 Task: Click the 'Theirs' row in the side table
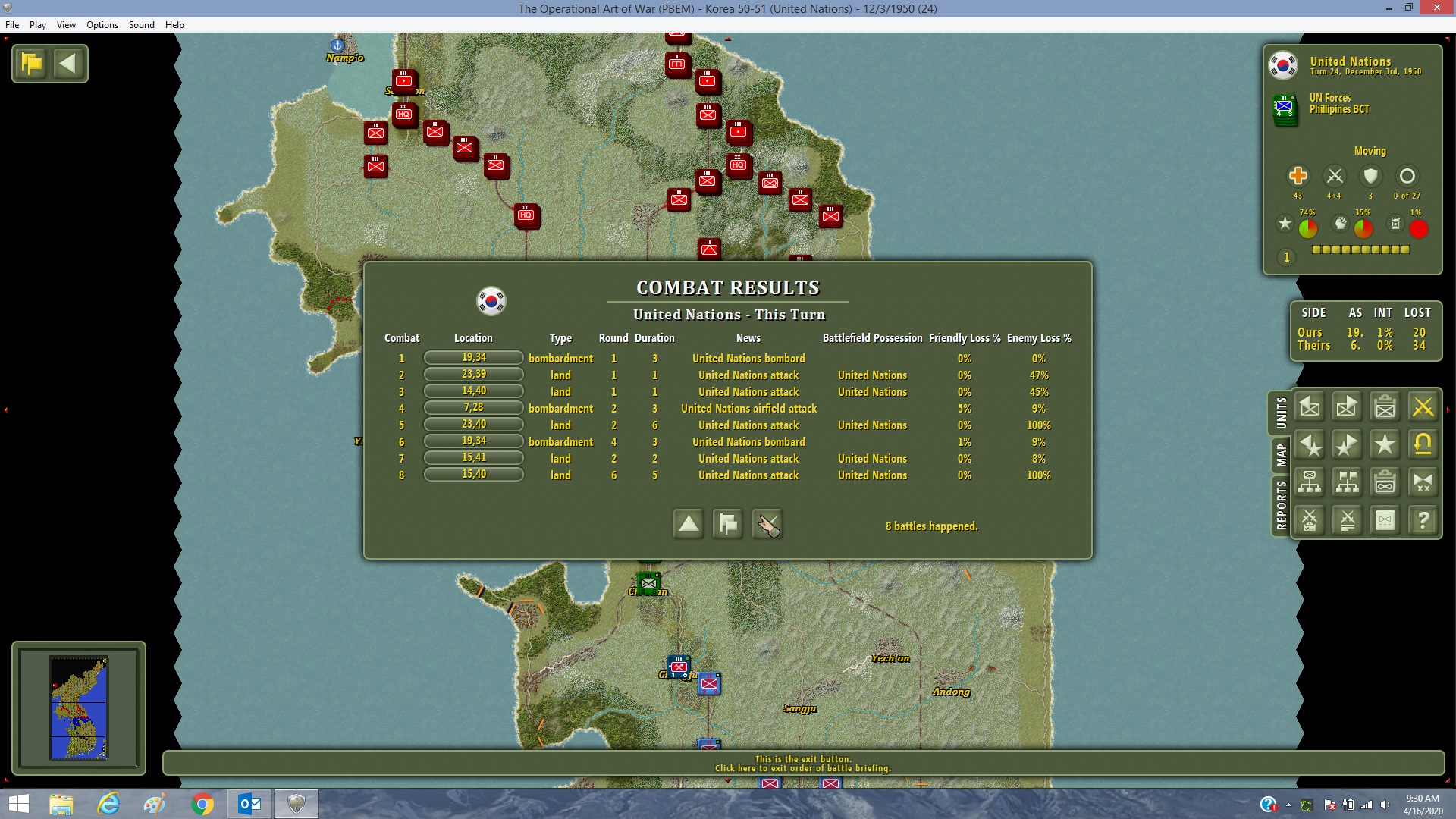pyautogui.click(x=1364, y=346)
